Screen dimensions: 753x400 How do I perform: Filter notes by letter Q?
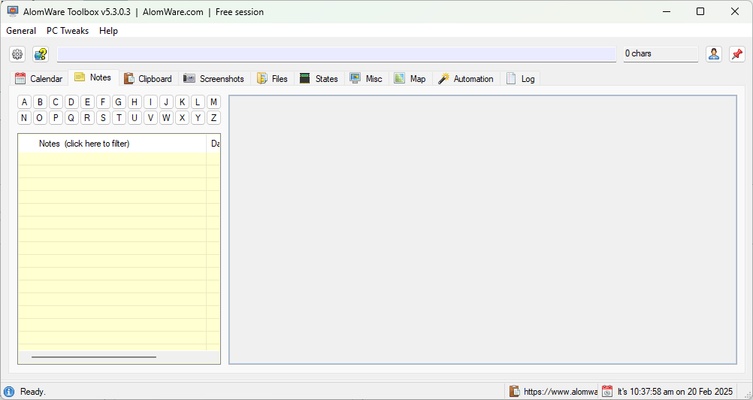pyautogui.click(x=72, y=118)
